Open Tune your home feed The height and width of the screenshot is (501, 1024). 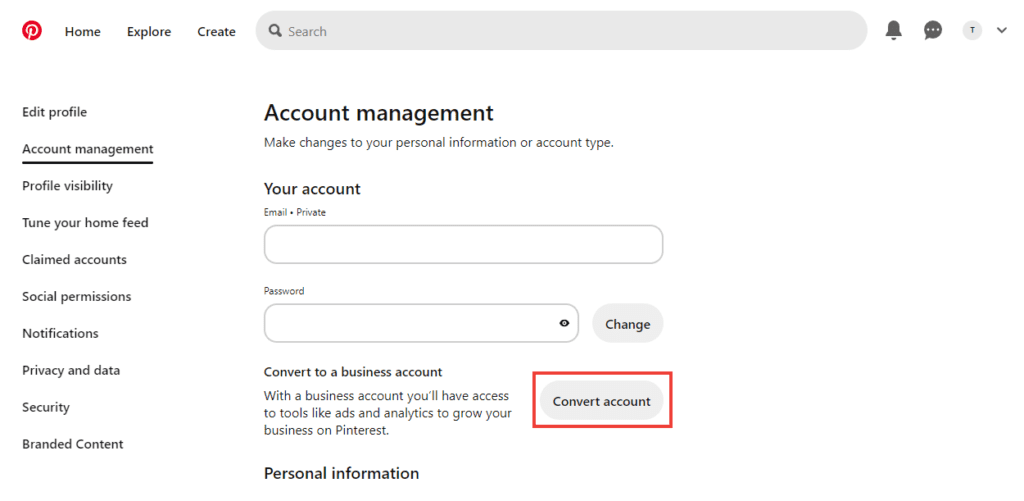coord(85,223)
